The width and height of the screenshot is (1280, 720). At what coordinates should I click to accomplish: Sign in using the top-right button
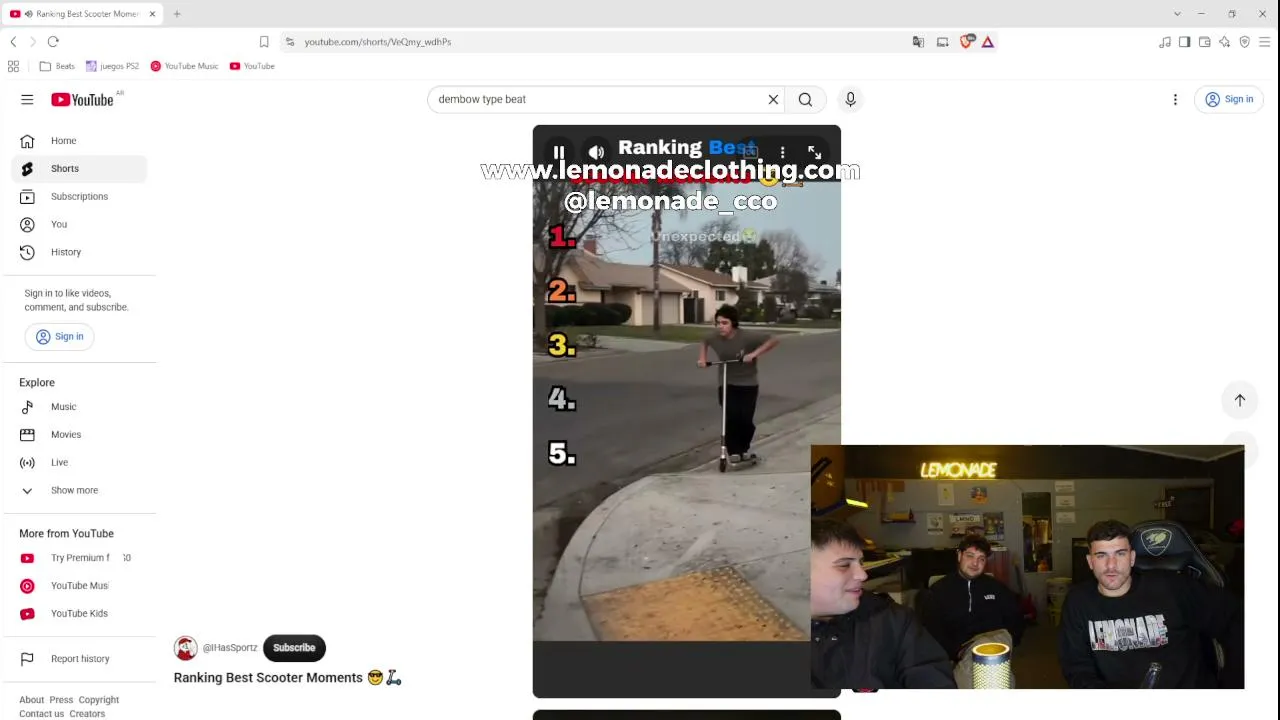1229,99
